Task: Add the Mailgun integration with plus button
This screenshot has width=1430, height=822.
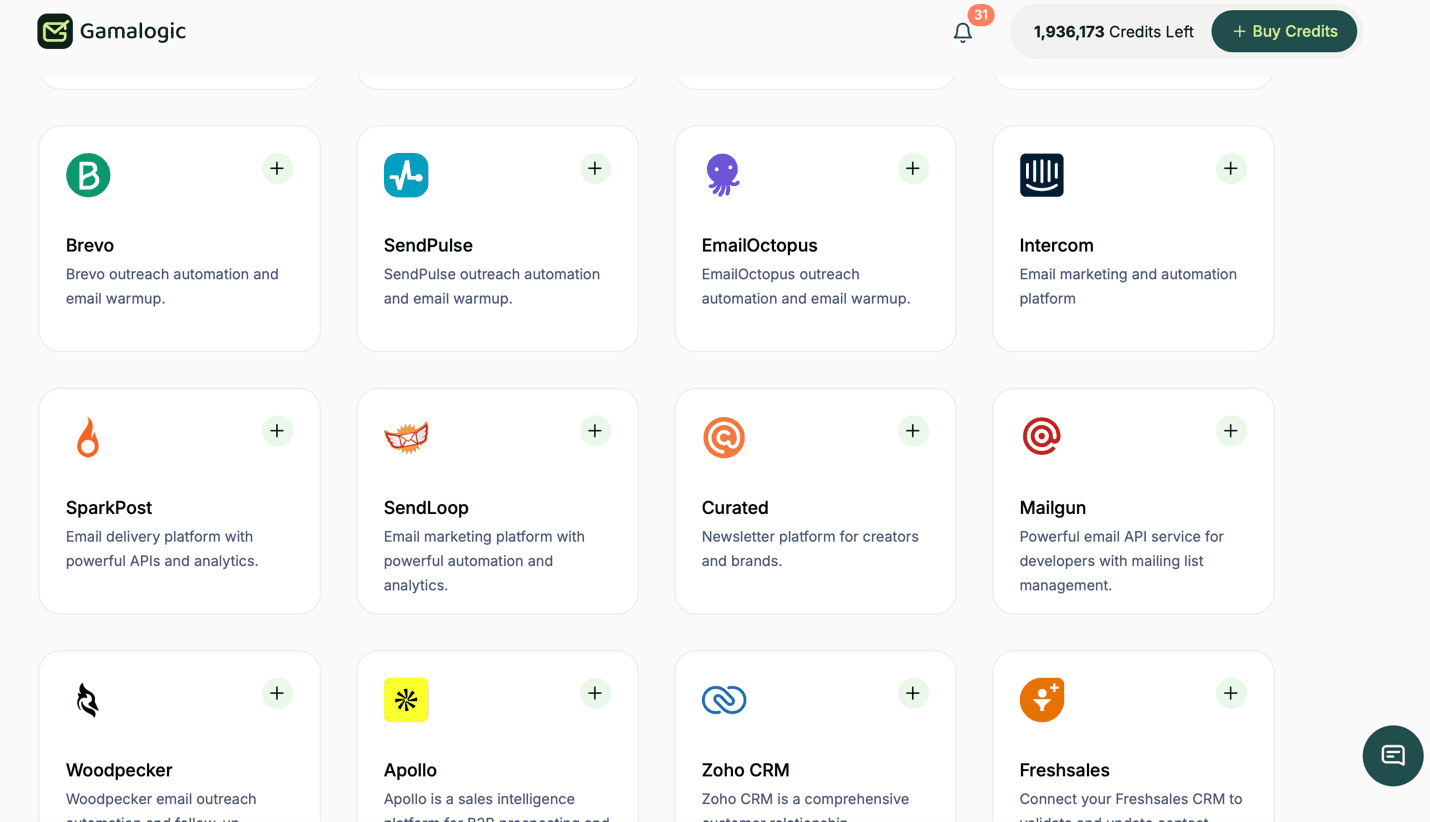Action: pyautogui.click(x=1231, y=431)
